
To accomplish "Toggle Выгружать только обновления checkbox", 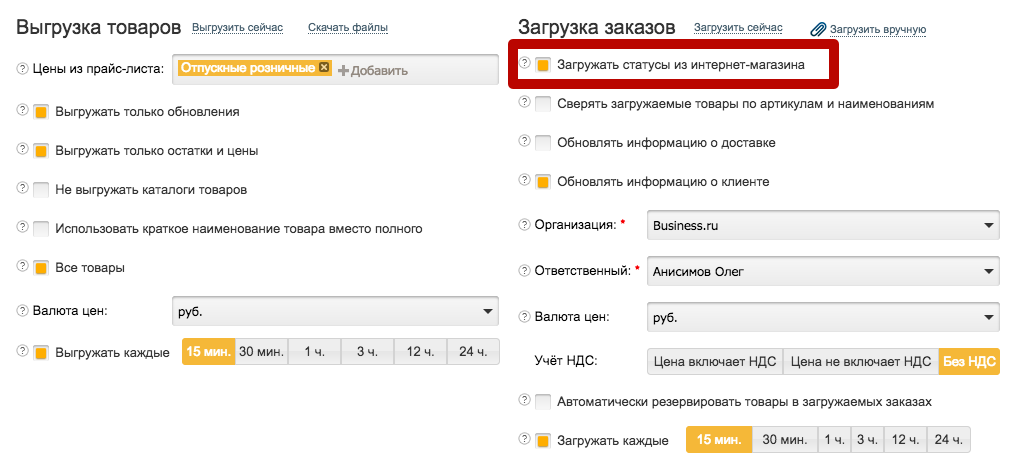I will coord(41,112).
